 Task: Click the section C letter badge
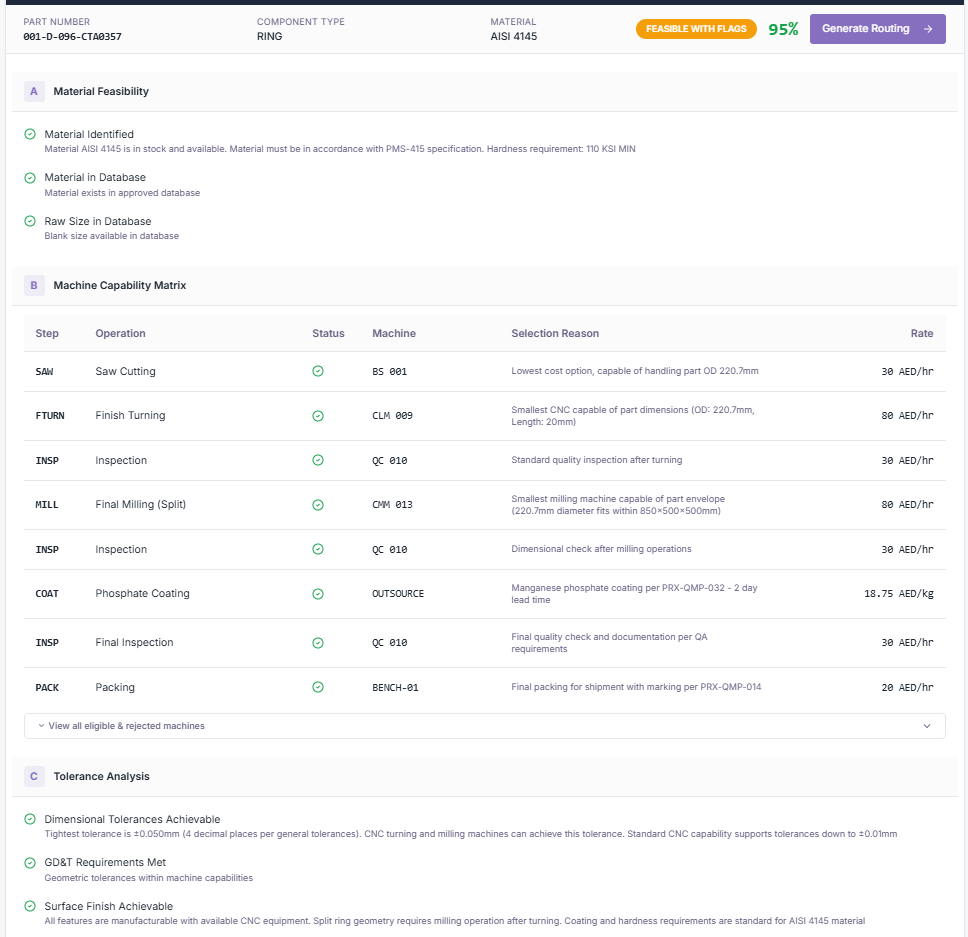tap(34, 777)
